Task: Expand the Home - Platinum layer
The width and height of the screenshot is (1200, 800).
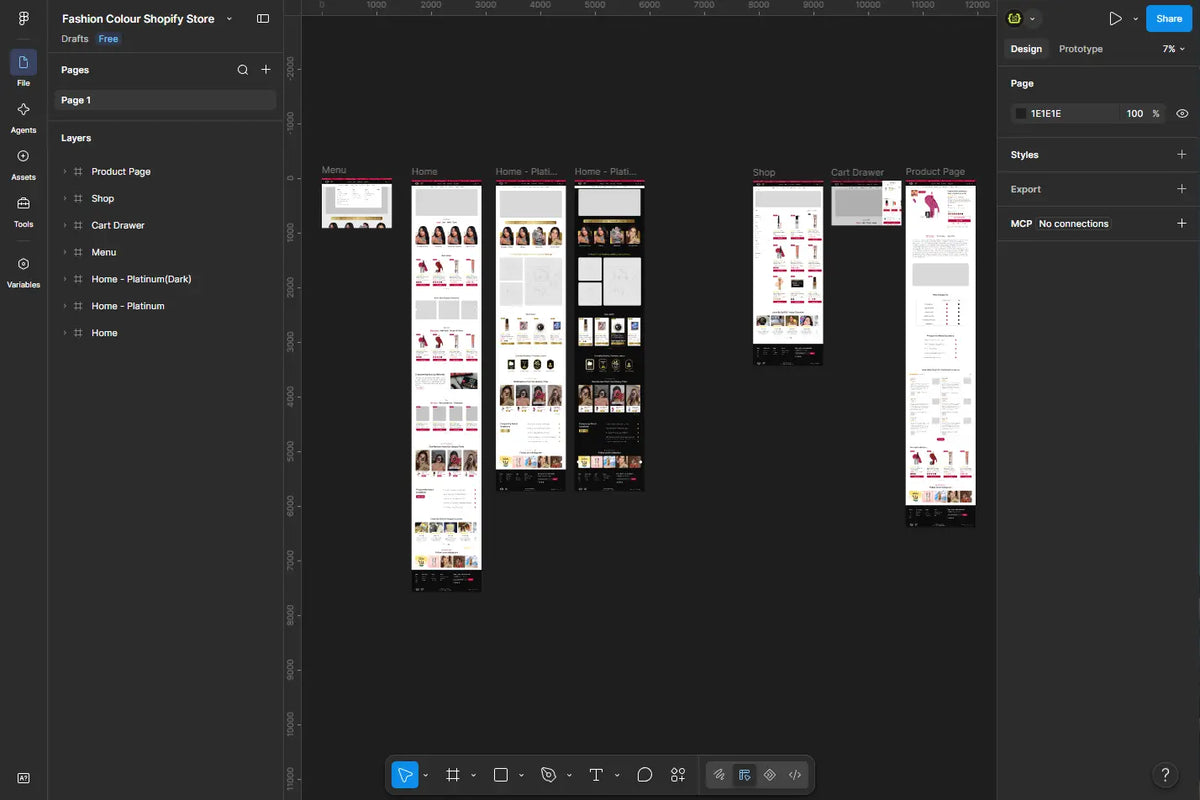Action: (x=65, y=307)
